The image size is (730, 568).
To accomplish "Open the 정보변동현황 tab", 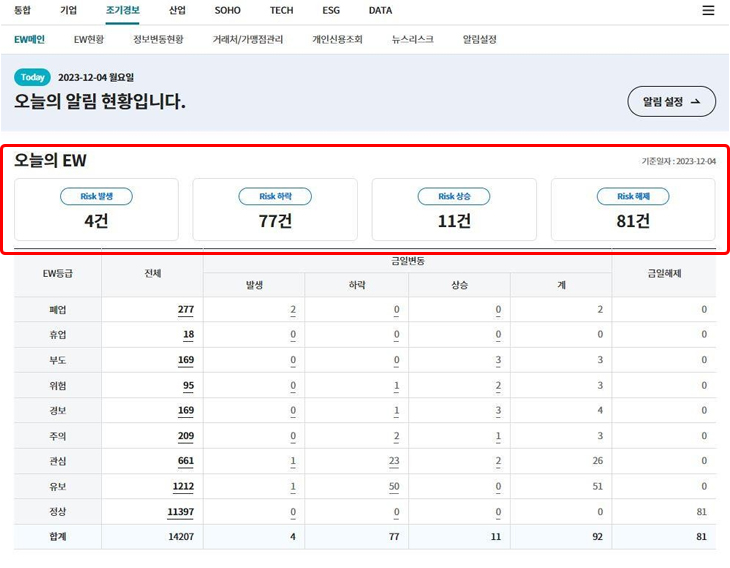I will click(158, 40).
